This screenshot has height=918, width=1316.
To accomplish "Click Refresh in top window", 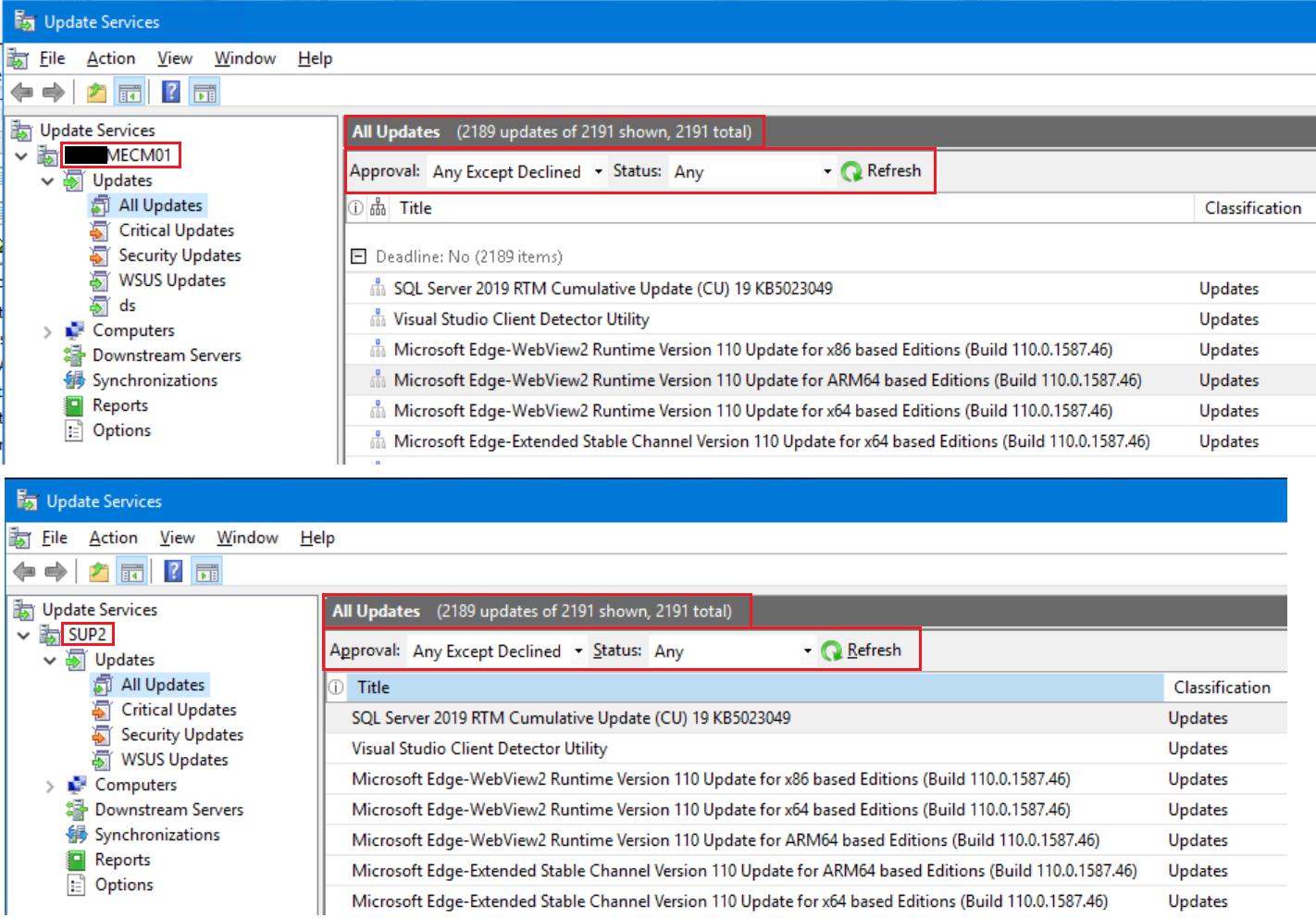I will tap(881, 171).
